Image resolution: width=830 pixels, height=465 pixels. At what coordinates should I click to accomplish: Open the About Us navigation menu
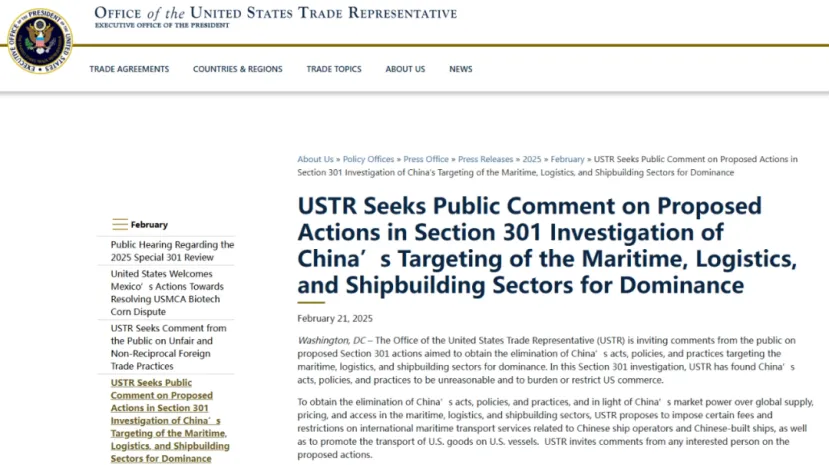click(x=405, y=69)
